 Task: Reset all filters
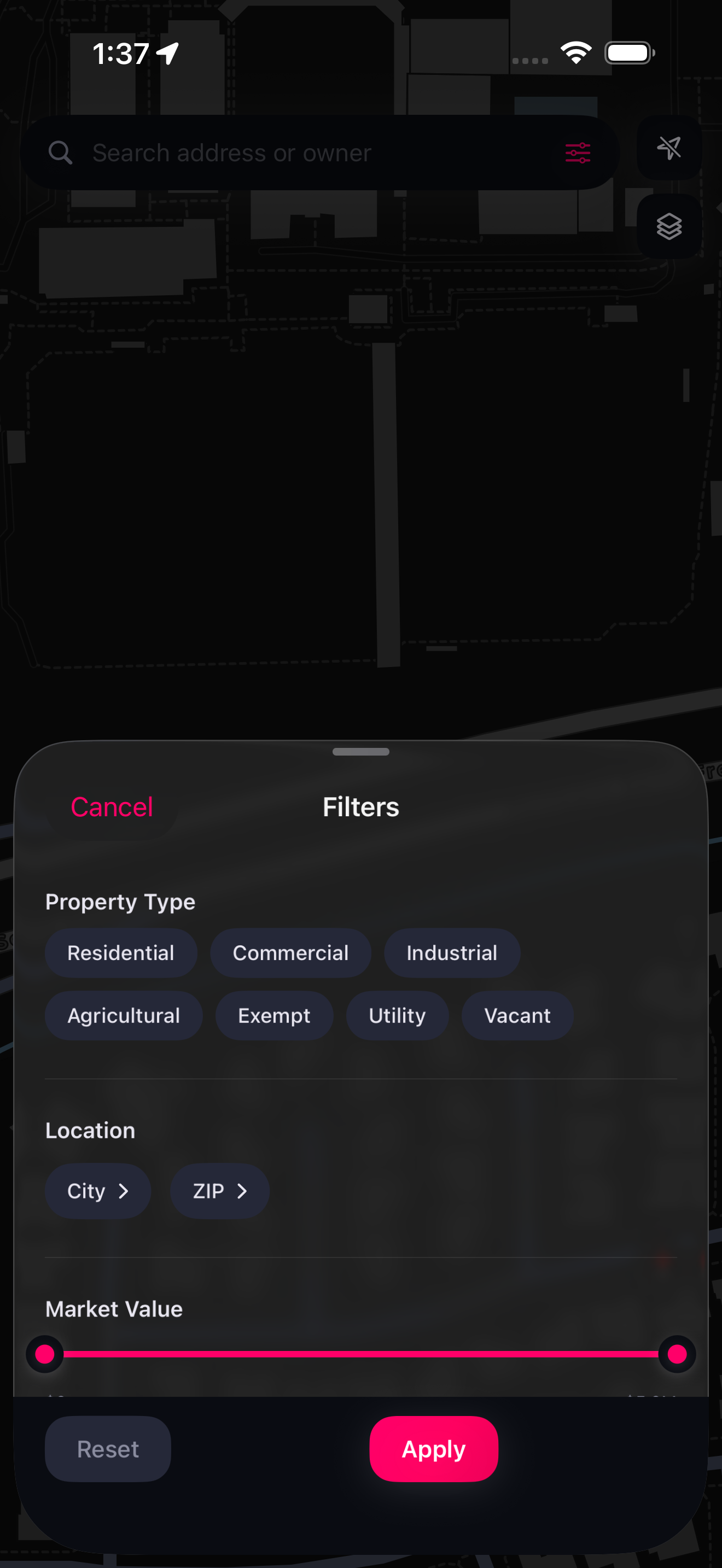(x=107, y=1449)
